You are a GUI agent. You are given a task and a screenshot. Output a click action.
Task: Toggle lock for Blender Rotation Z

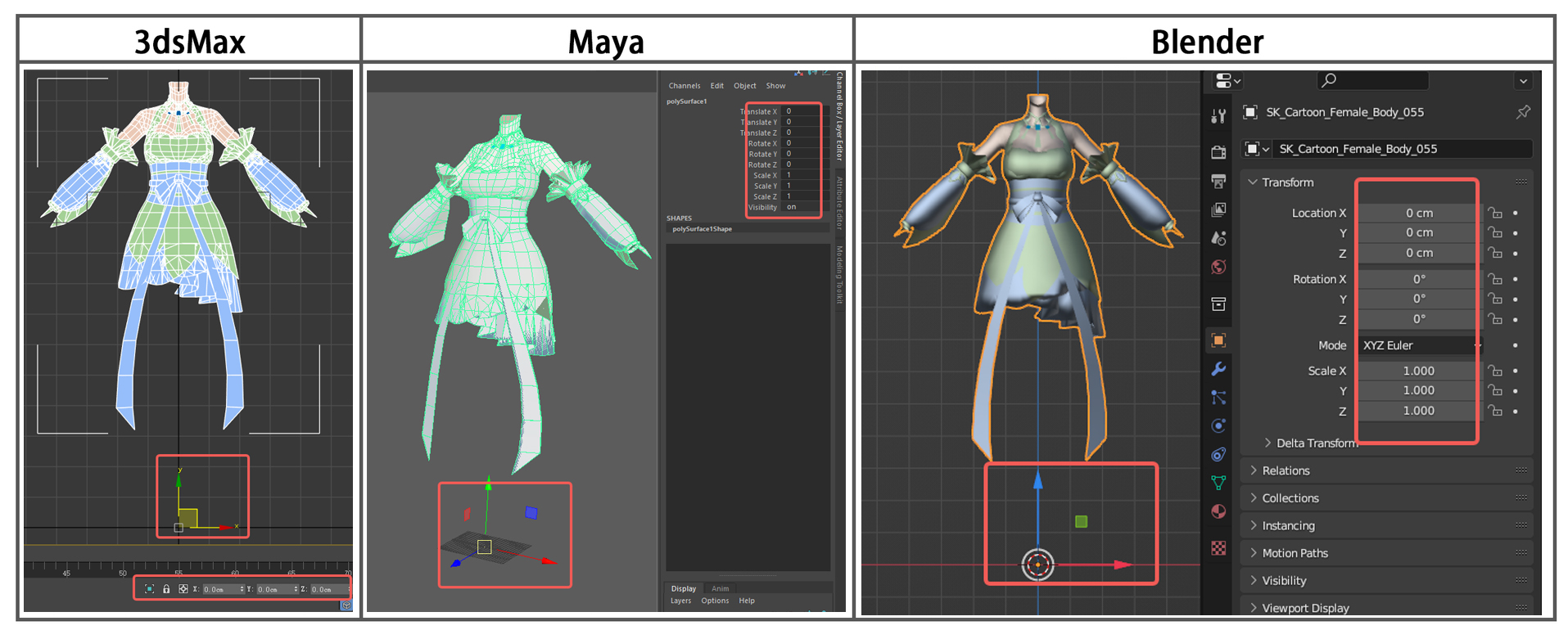point(1495,319)
